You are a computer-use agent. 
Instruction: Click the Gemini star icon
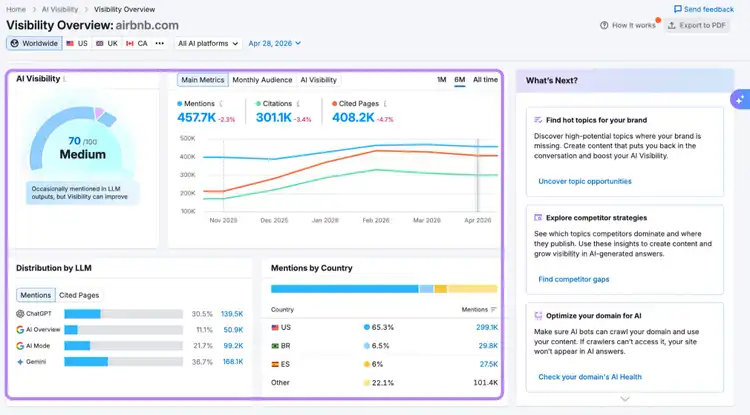point(20,362)
